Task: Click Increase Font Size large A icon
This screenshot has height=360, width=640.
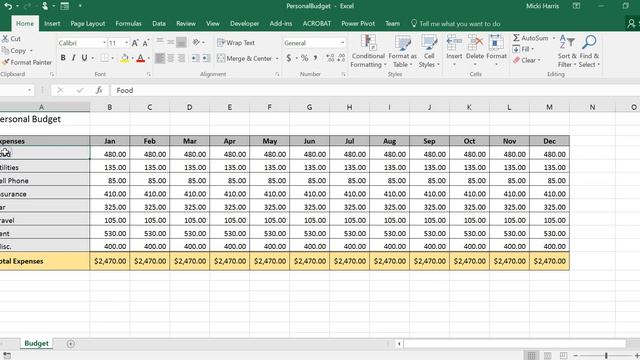Action: tap(135, 43)
